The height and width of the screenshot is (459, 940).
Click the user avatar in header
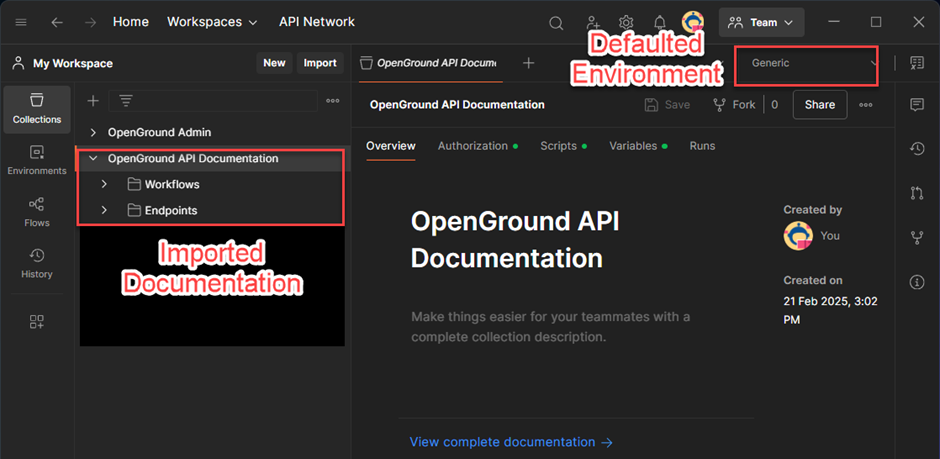[x=693, y=22]
